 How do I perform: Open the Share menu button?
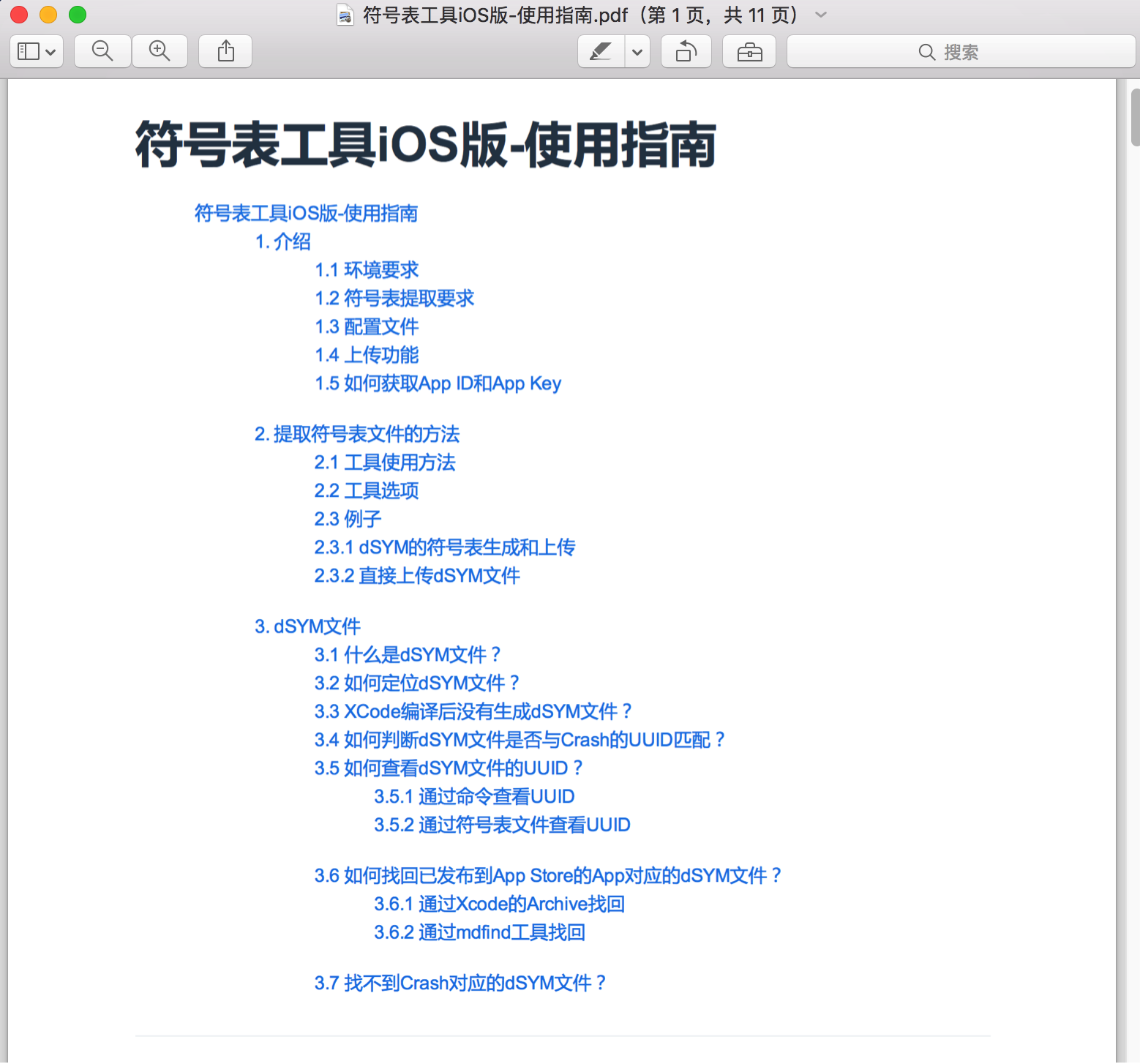click(x=226, y=51)
